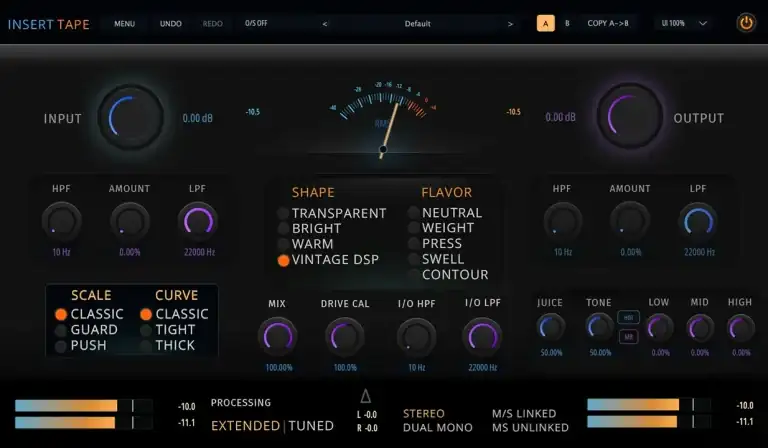The image size is (768, 448).
Task: Click the large INPUT gain knob
Action: (131, 118)
